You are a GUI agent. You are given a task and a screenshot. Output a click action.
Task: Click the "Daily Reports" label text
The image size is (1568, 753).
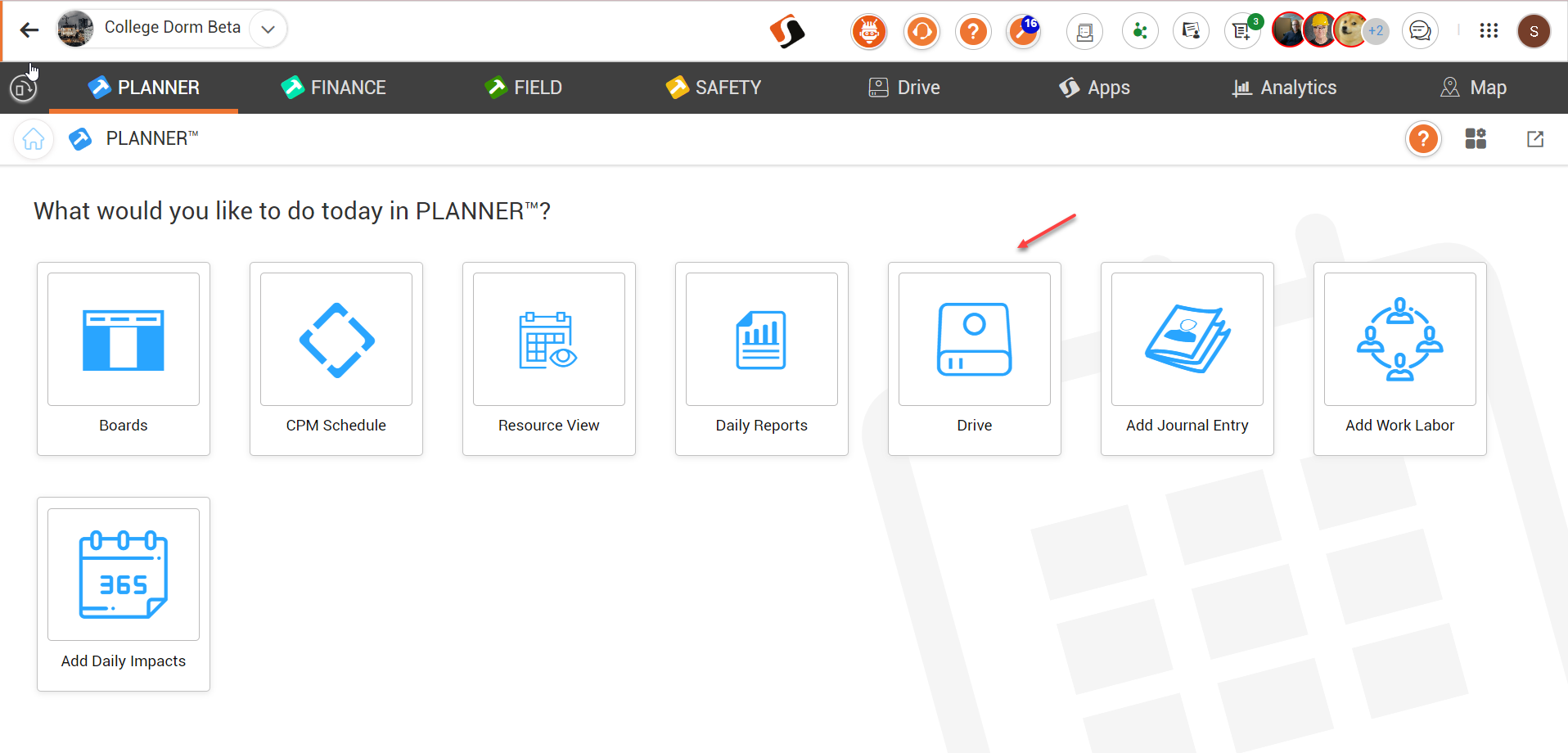point(762,426)
